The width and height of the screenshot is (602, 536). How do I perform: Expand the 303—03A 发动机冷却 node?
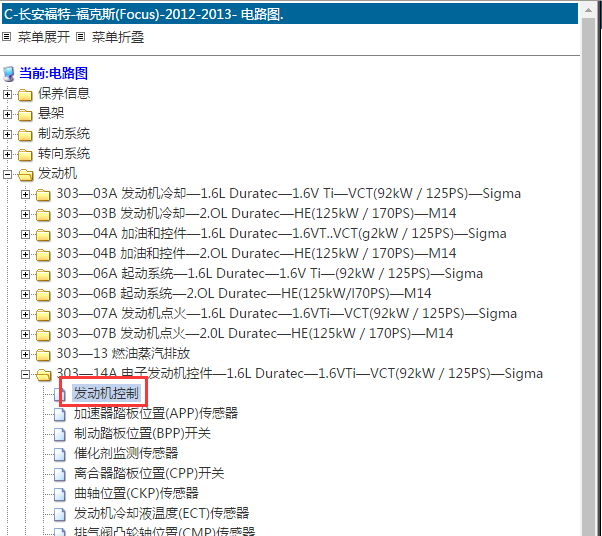click(25, 194)
